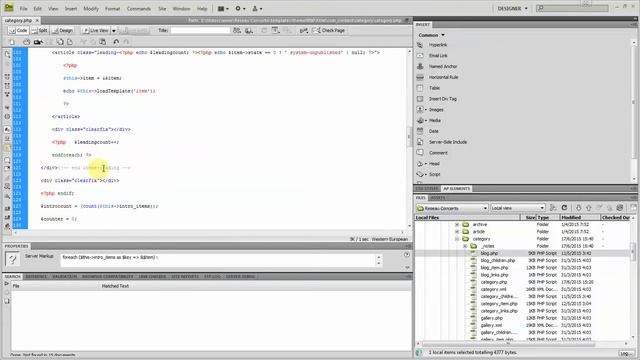
Task: Click the green play Find All icon in the Search panel
Action: click(7, 284)
